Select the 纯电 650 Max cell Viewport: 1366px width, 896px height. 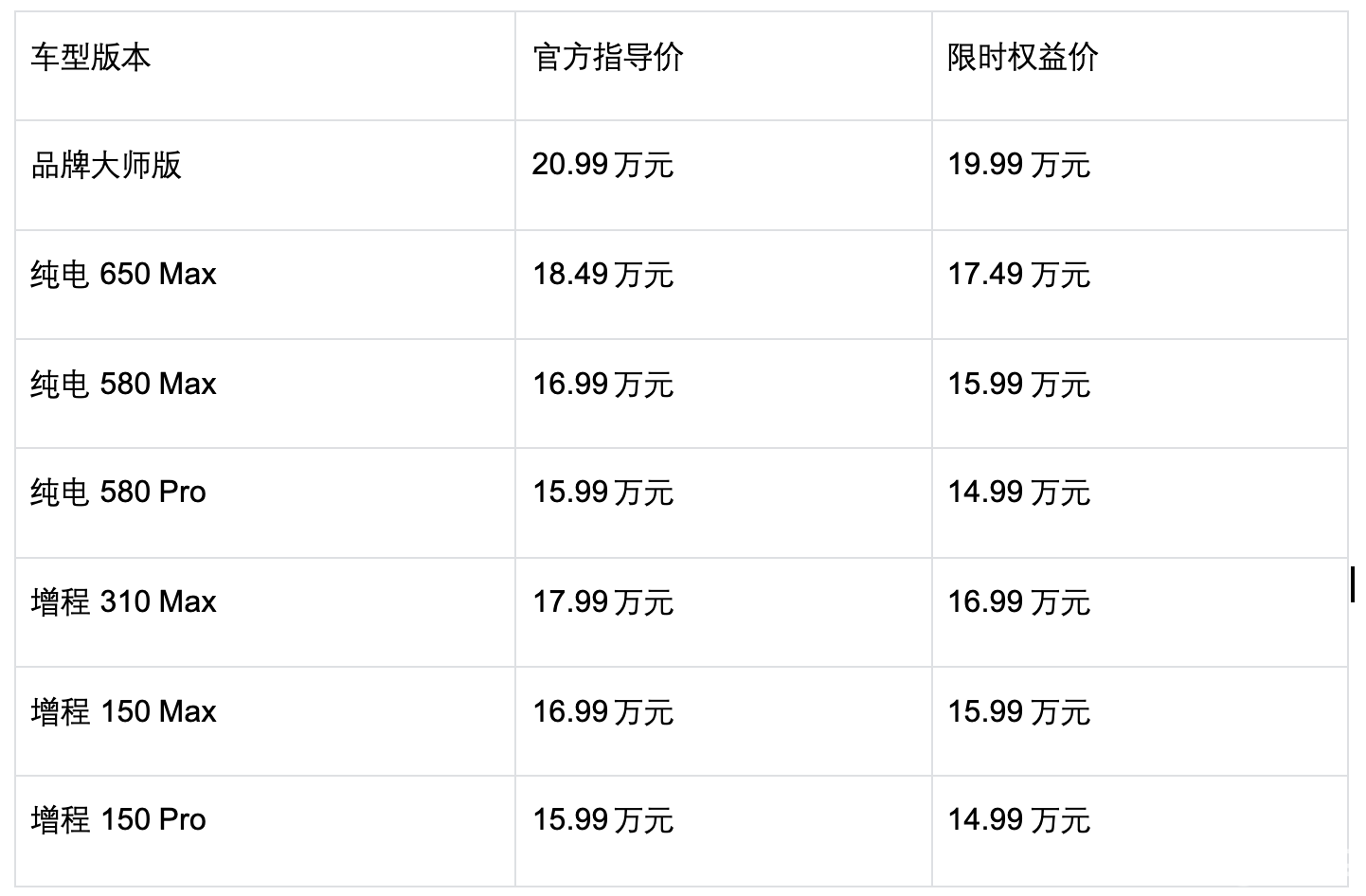[123, 275]
